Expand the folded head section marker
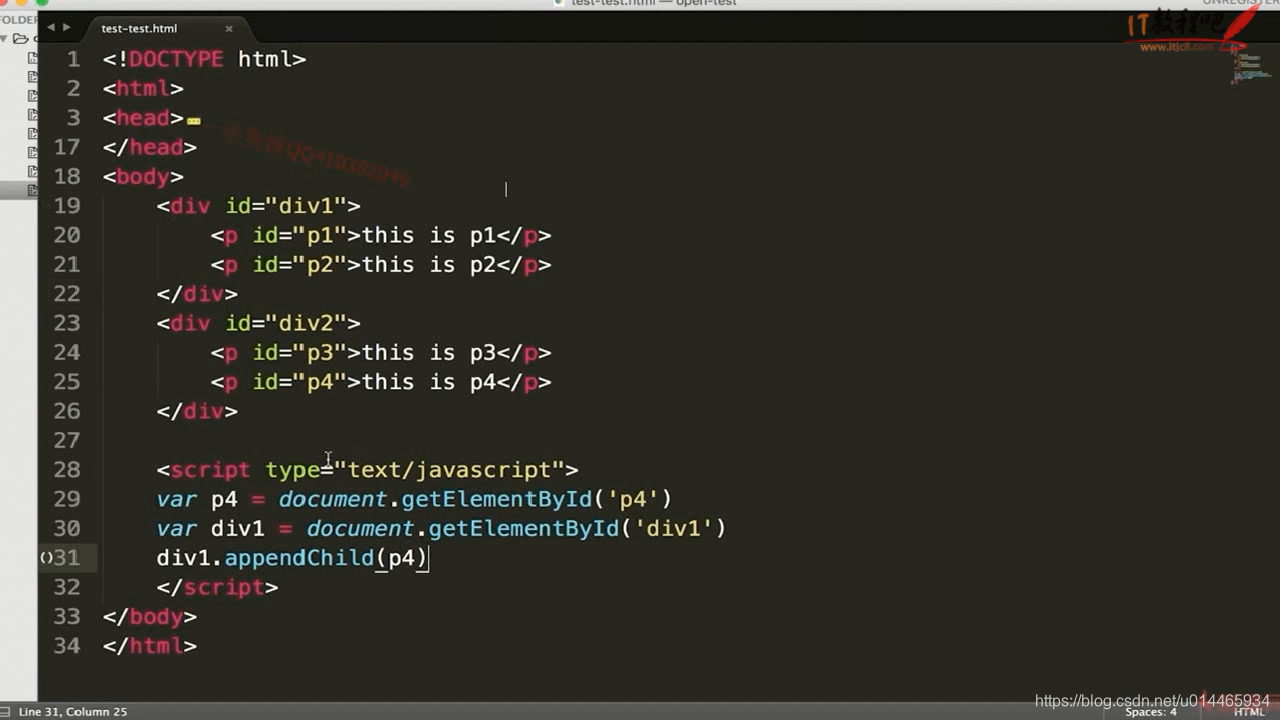The image size is (1280, 720). pyautogui.click(x=194, y=120)
